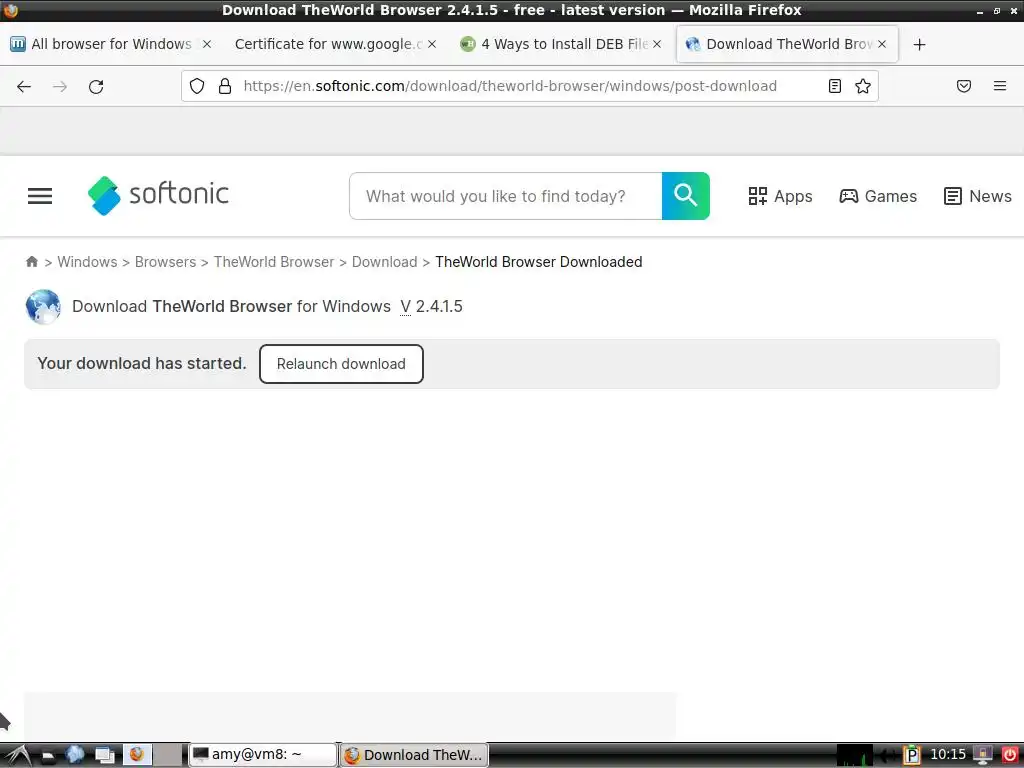Click the Firefox quick-launch taskbar icon
1024x768 pixels.
point(136,755)
